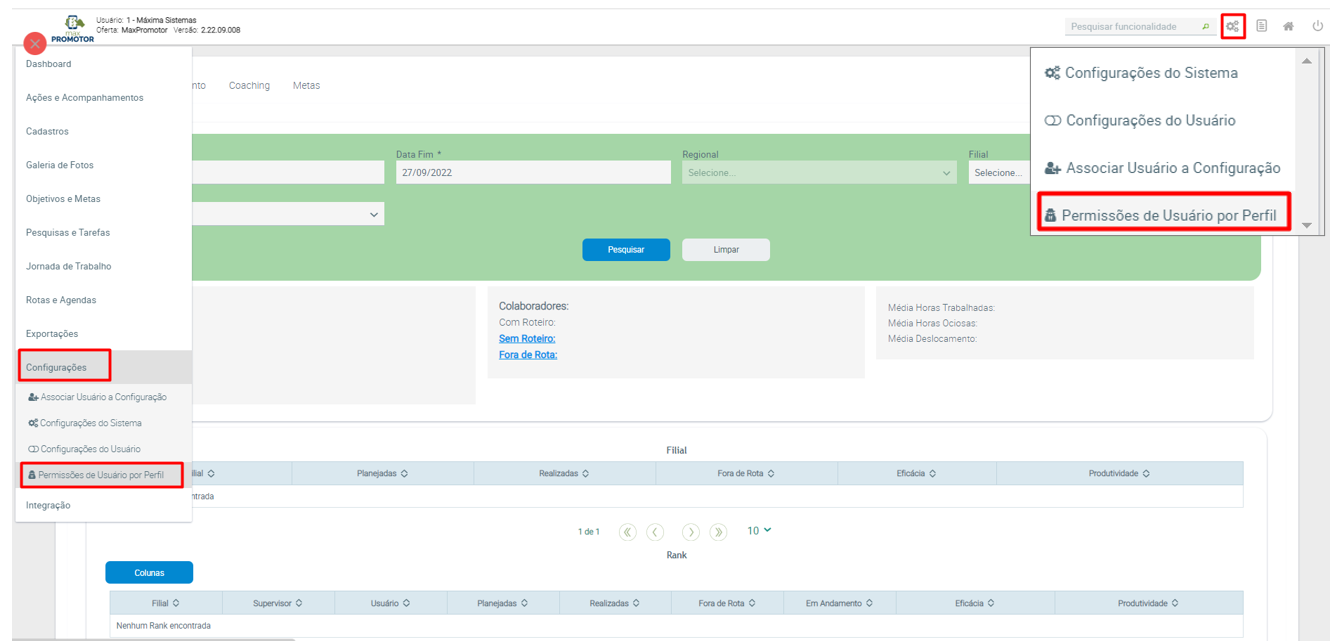Sort Rank table by Planejadas
This screenshot has height=641, width=1337.
pyautogui.click(x=503, y=603)
